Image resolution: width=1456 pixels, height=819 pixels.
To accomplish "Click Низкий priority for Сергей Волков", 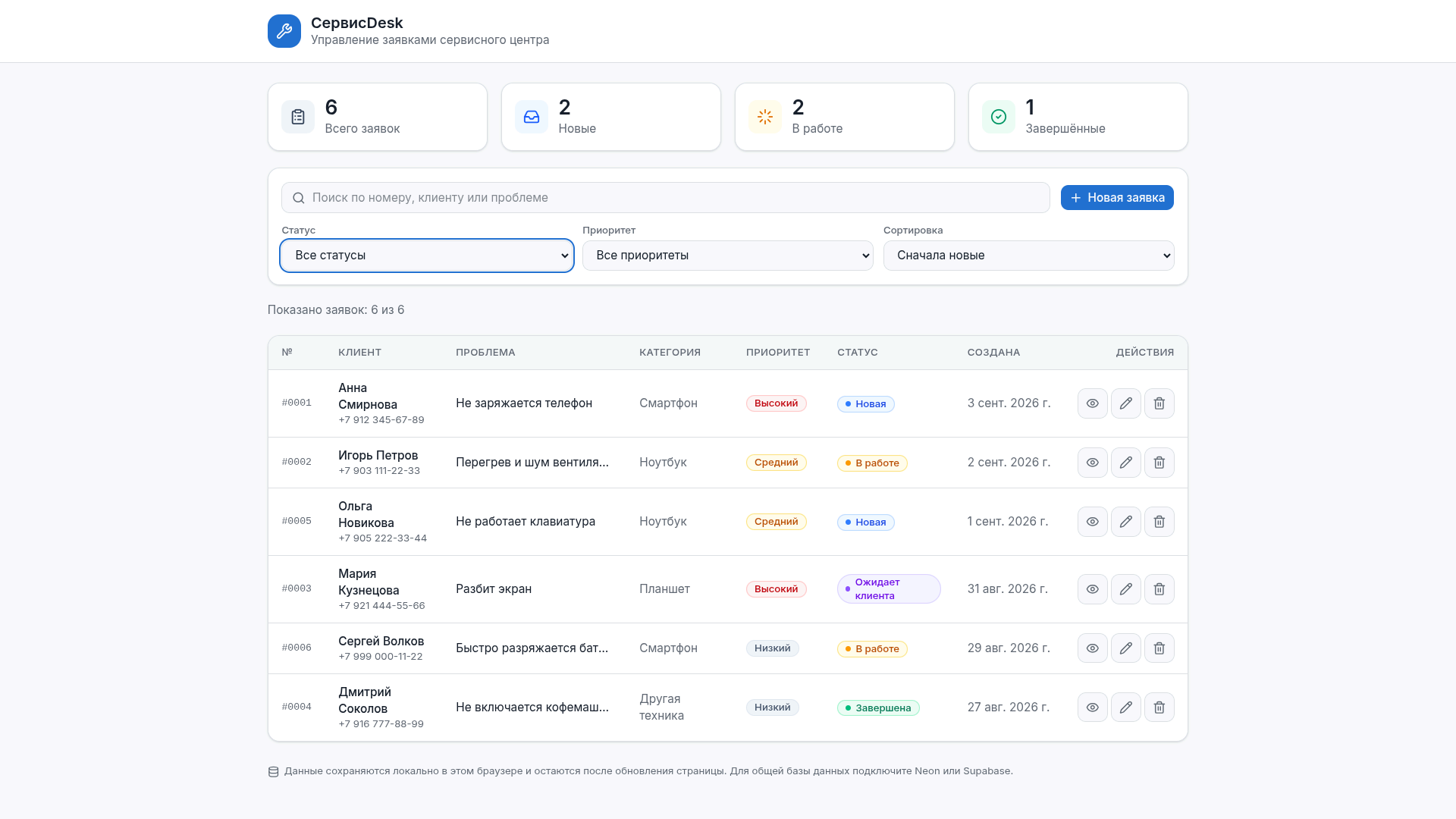I will click(x=773, y=648).
